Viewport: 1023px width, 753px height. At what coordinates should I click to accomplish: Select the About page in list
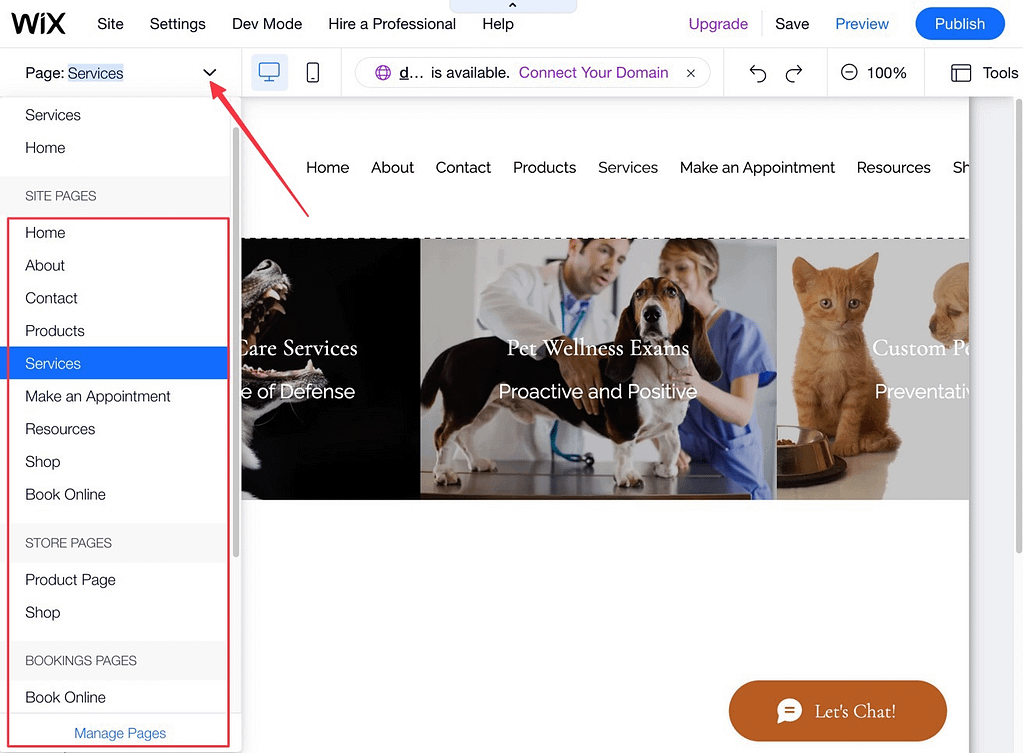(117, 266)
